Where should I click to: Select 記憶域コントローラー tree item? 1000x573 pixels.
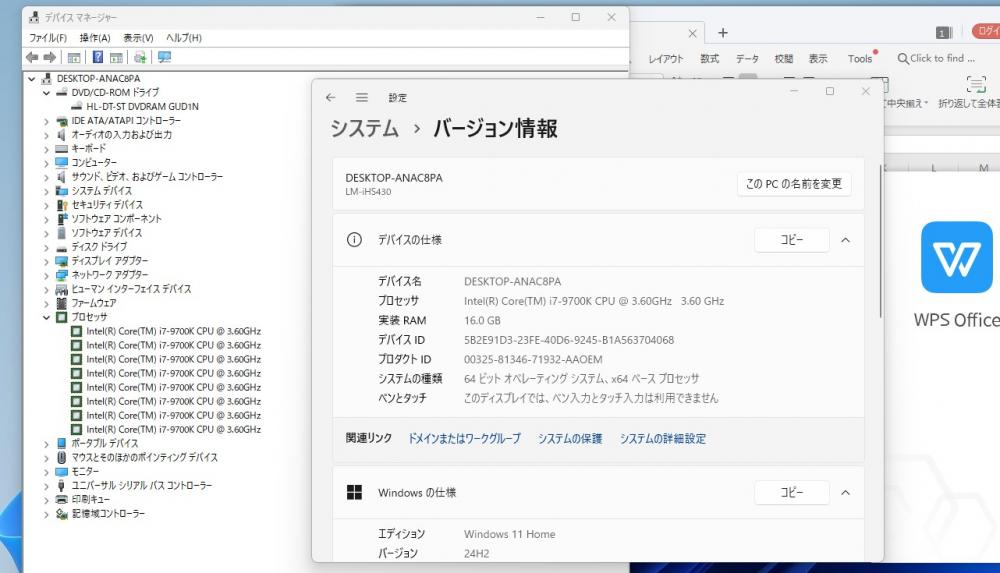[x=108, y=514]
